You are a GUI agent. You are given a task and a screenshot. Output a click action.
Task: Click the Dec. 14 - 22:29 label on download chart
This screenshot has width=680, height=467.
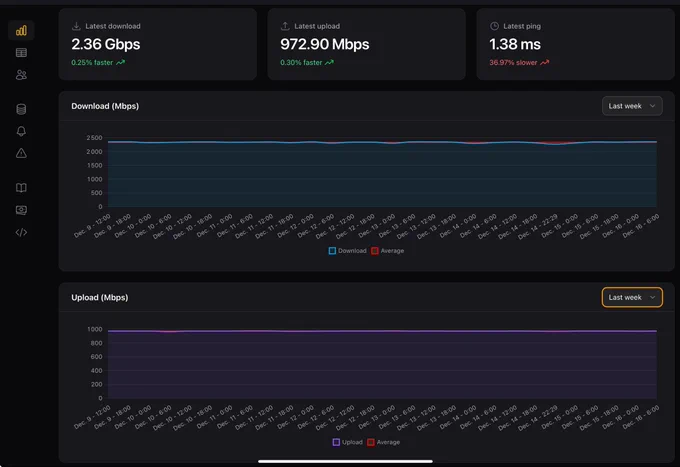click(x=538, y=226)
